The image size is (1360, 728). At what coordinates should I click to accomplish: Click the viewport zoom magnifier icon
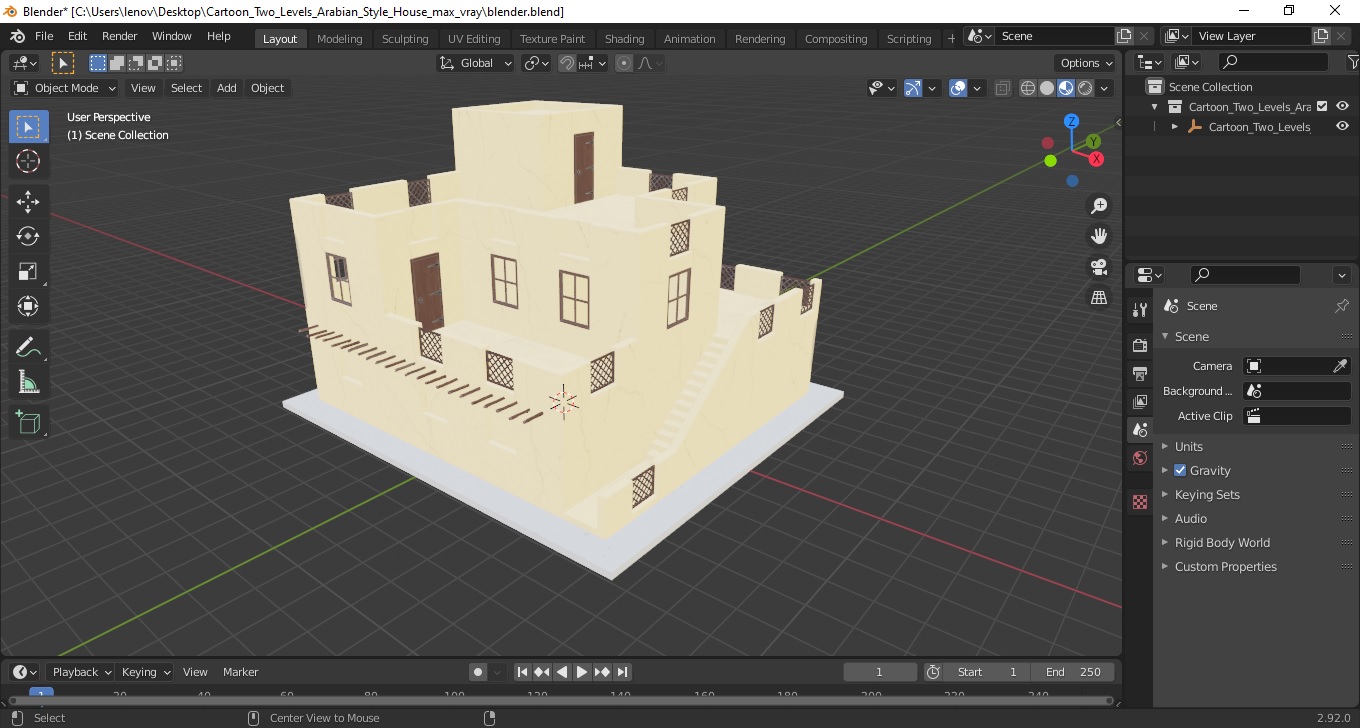1099,206
